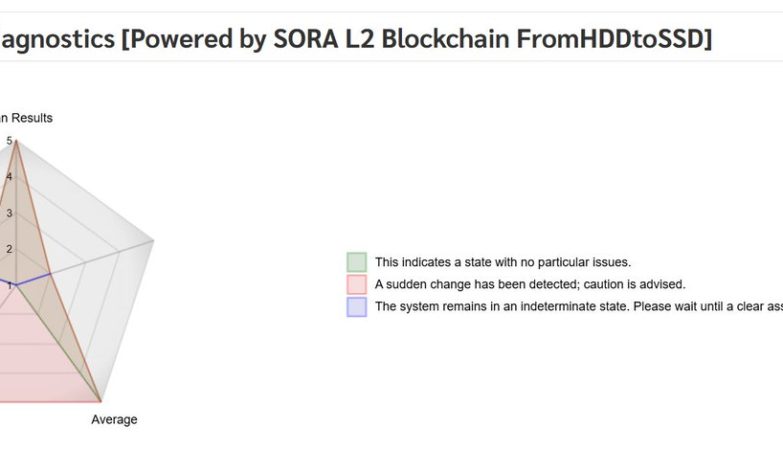This screenshot has height=450, width=783.
Task: Click the right-hand vertex of the gray pentagon grid
Action: tap(153, 240)
